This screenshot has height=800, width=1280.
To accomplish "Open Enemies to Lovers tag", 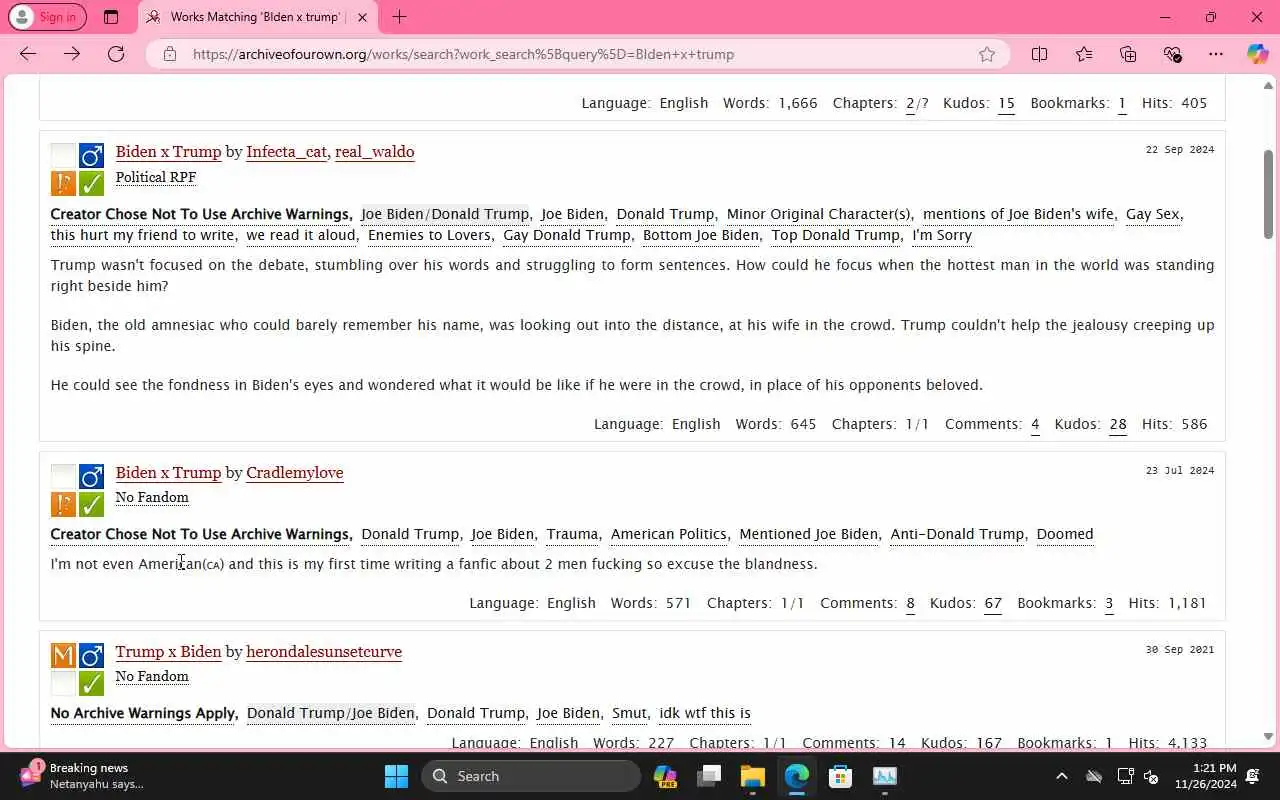I will click(x=429, y=235).
